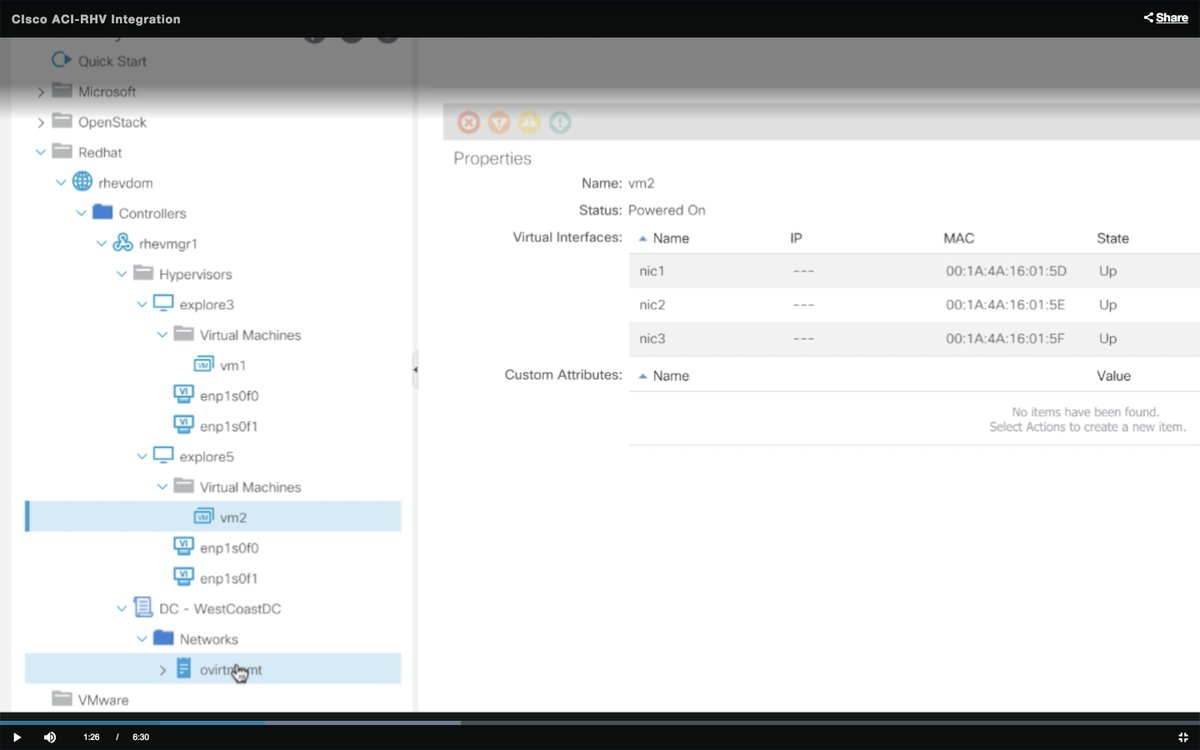Expand the Microsoft folder

point(41,92)
